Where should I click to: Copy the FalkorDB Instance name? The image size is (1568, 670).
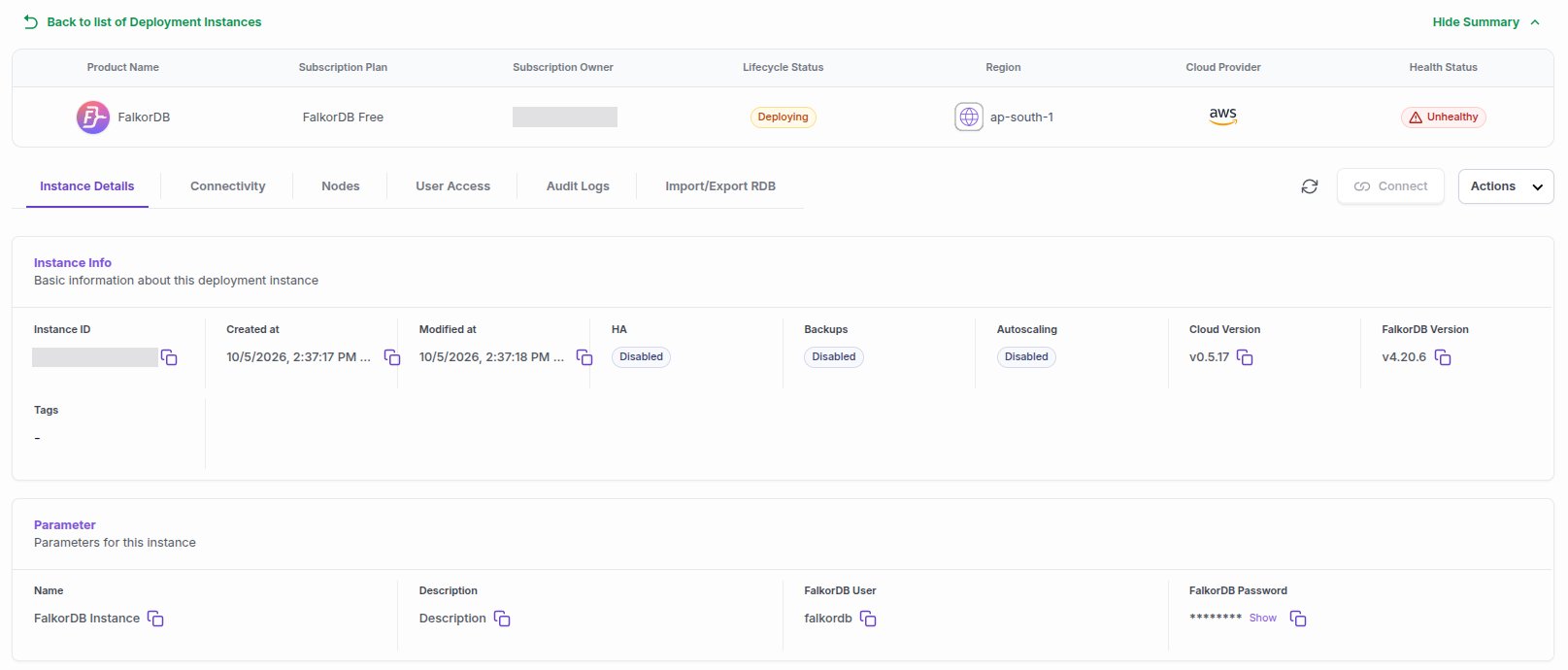[x=155, y=619]
